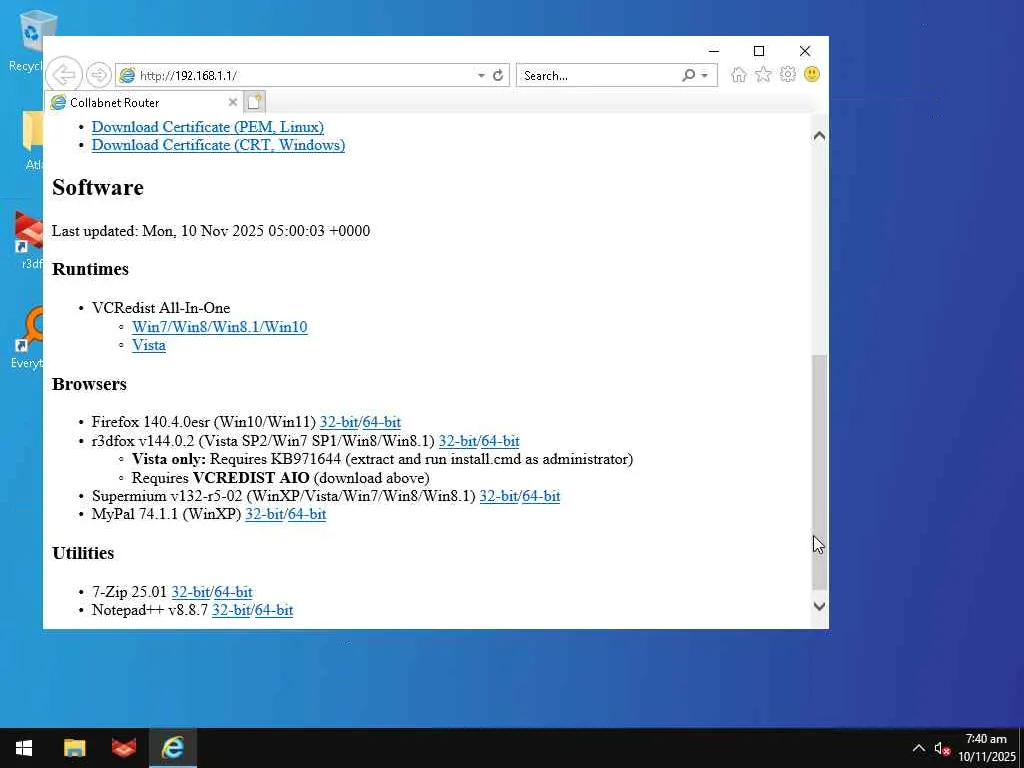
Task: Go forward with the browser forward arrow
Action: (x=99, y=75)
